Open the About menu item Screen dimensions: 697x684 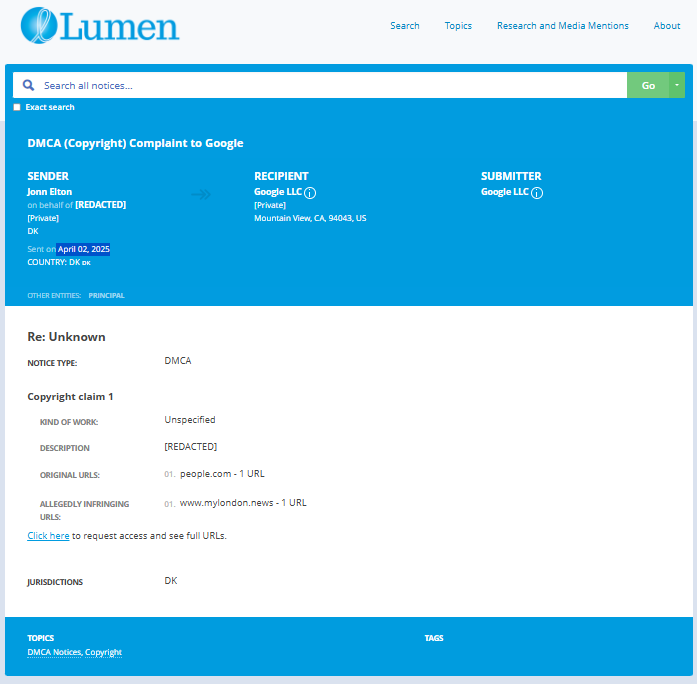(666, 26)
